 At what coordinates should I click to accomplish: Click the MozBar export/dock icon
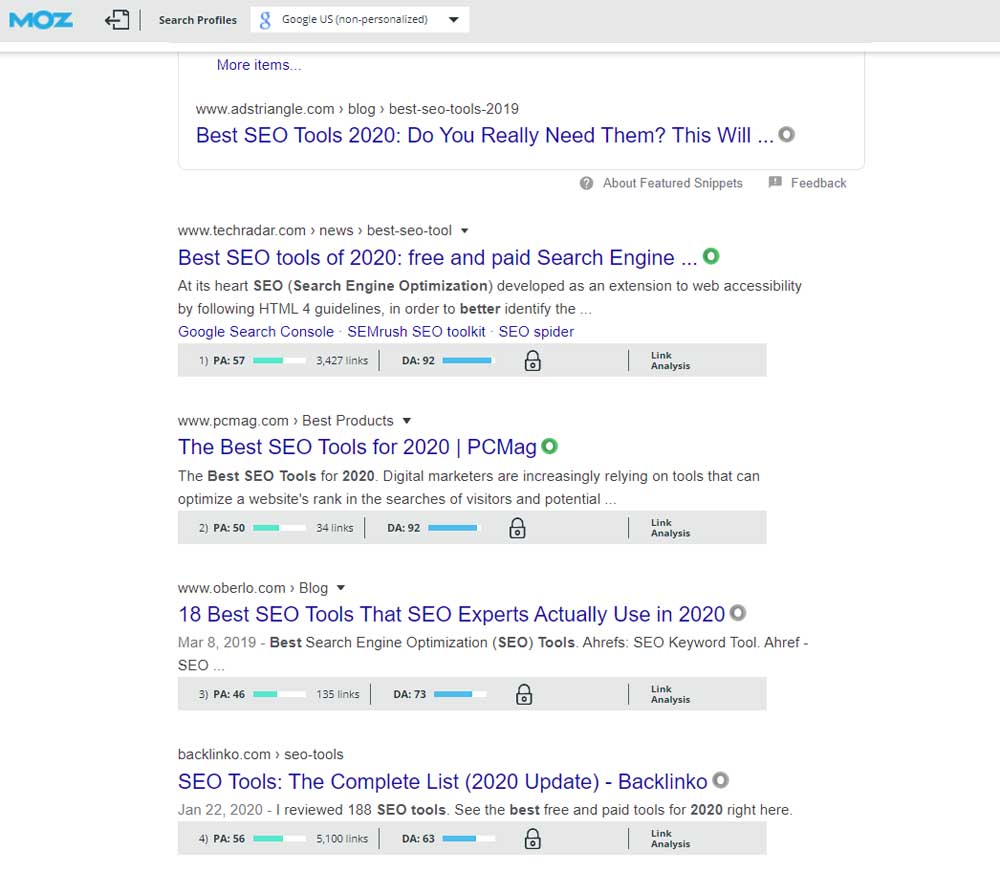coord(117,20)
